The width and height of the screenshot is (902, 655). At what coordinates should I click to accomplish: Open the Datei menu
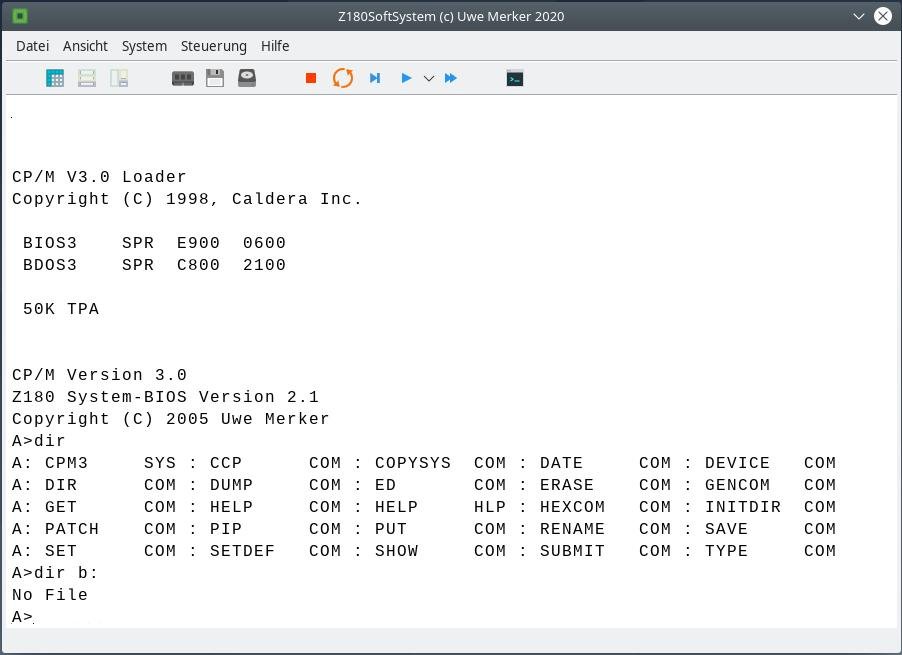(x=32, y=46)
